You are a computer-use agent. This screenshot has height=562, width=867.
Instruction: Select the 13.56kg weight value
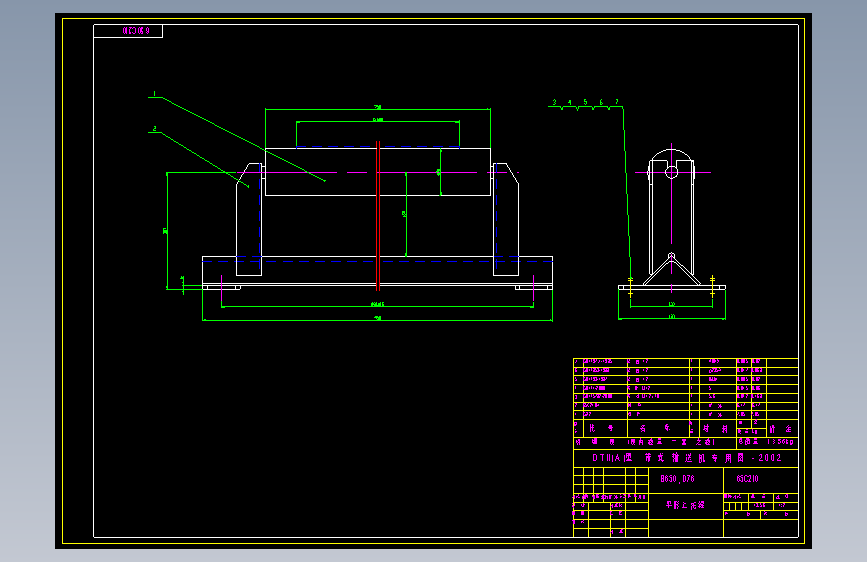[x=780, y=442]
